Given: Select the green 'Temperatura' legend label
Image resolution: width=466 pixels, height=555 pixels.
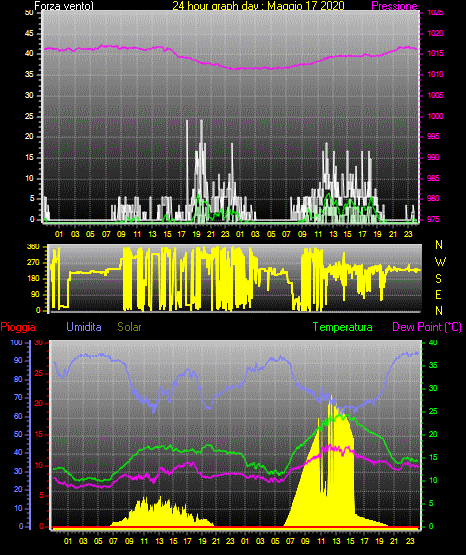Looking at the screenshot, I should [x=343, y=327].
